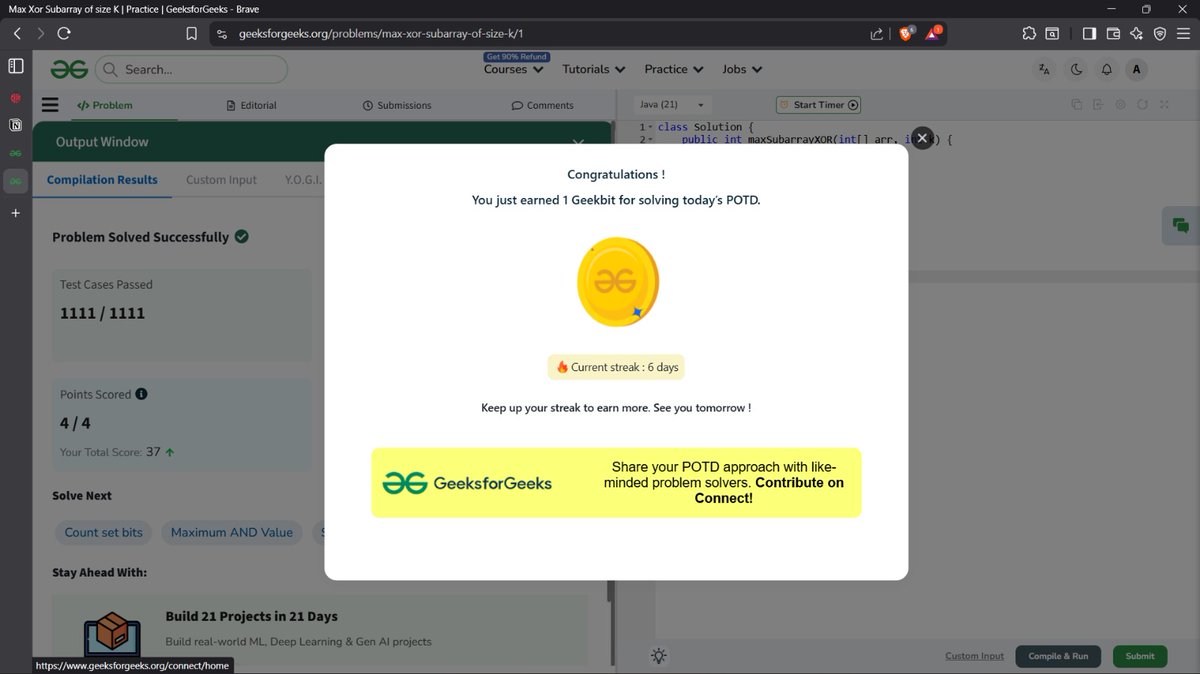Screen dimensions: 1200x674
Task: Bookmark this page
Action: [192, 33]
